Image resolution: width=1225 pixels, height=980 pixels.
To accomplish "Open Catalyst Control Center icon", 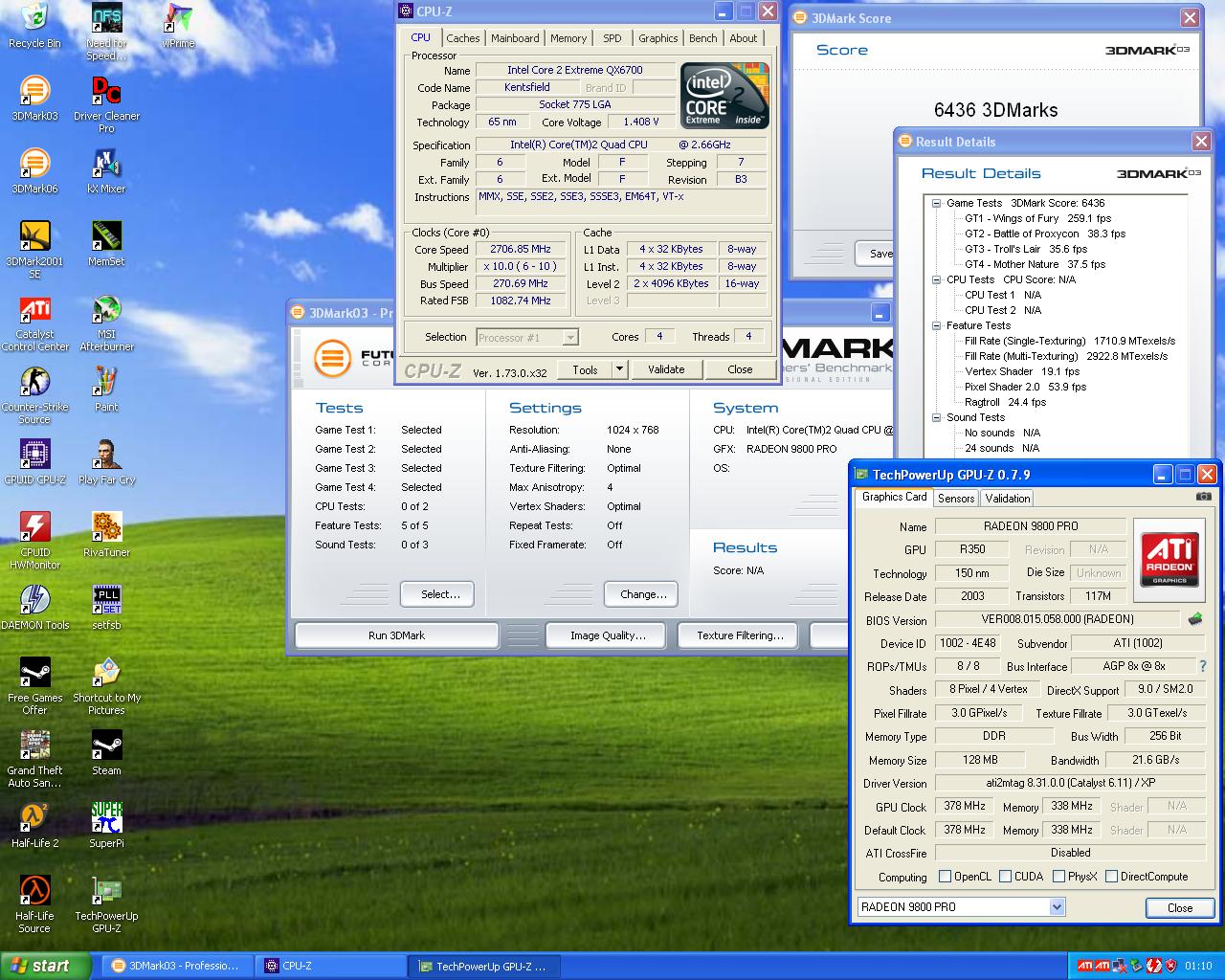I will click(x=34, y=323).
